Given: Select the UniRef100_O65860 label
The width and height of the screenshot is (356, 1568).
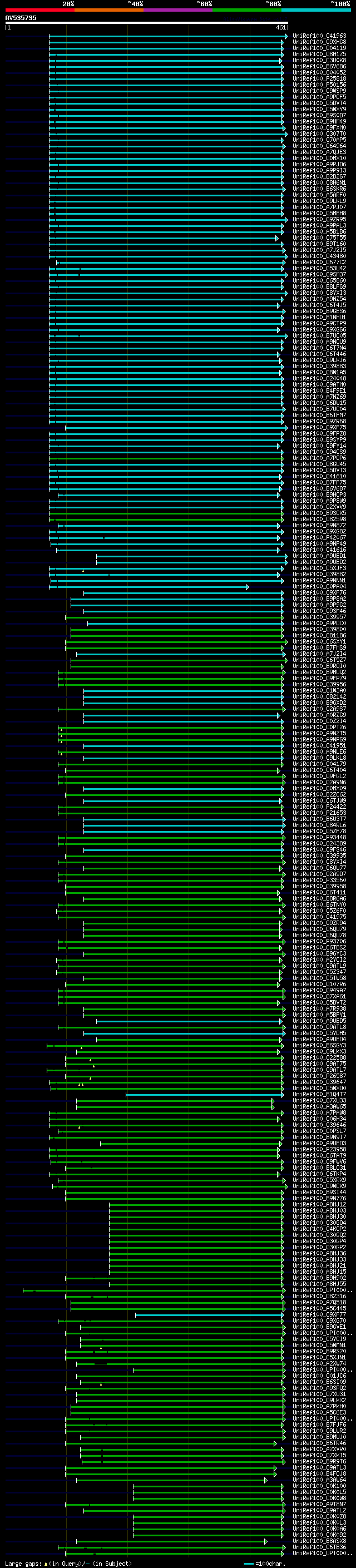Looking at the screenshot, I should coord(319,280).
